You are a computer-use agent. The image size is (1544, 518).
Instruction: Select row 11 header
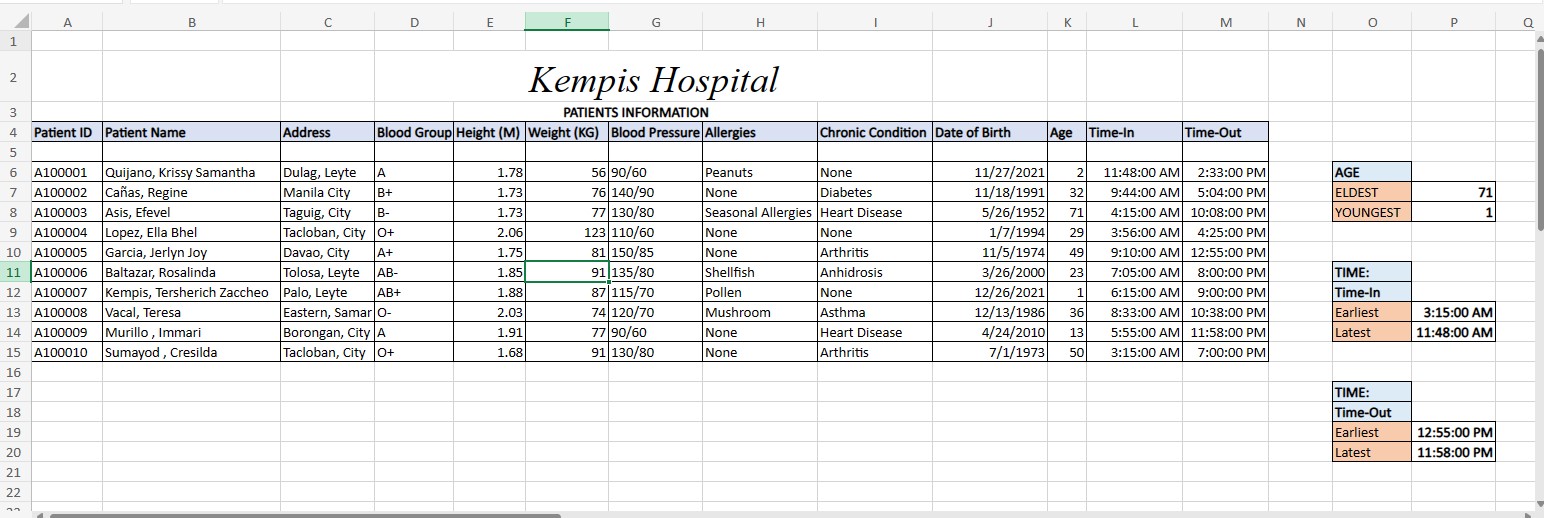(x=16, y=272)
